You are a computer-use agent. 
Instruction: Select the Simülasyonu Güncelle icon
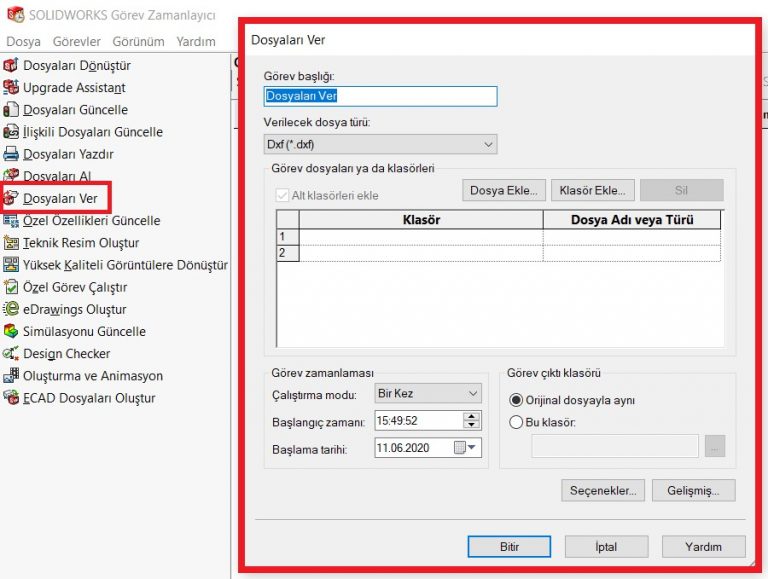click(x=11, y=331)
